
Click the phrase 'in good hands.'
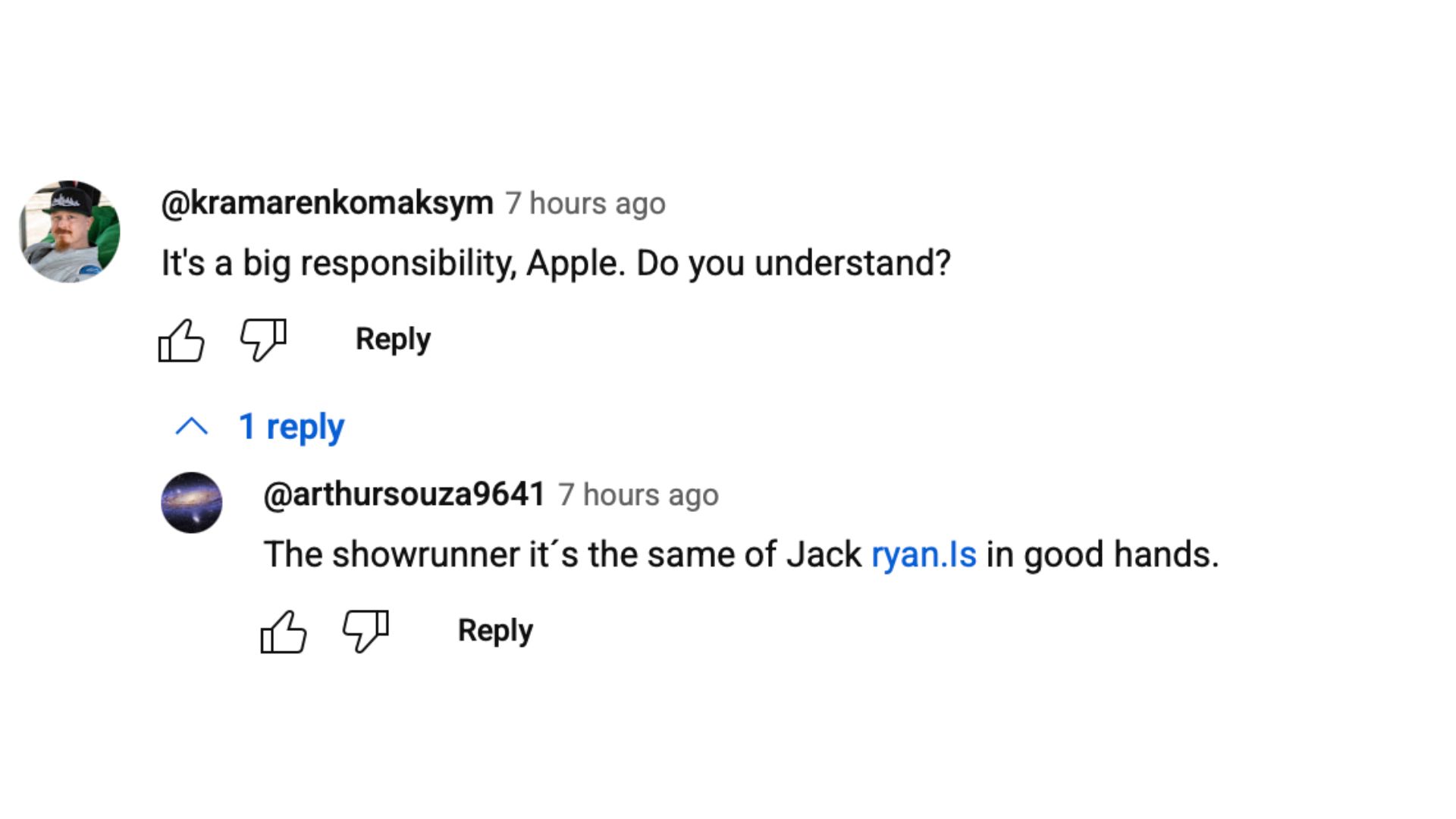pyautogui.click(x=1102, y=554)
